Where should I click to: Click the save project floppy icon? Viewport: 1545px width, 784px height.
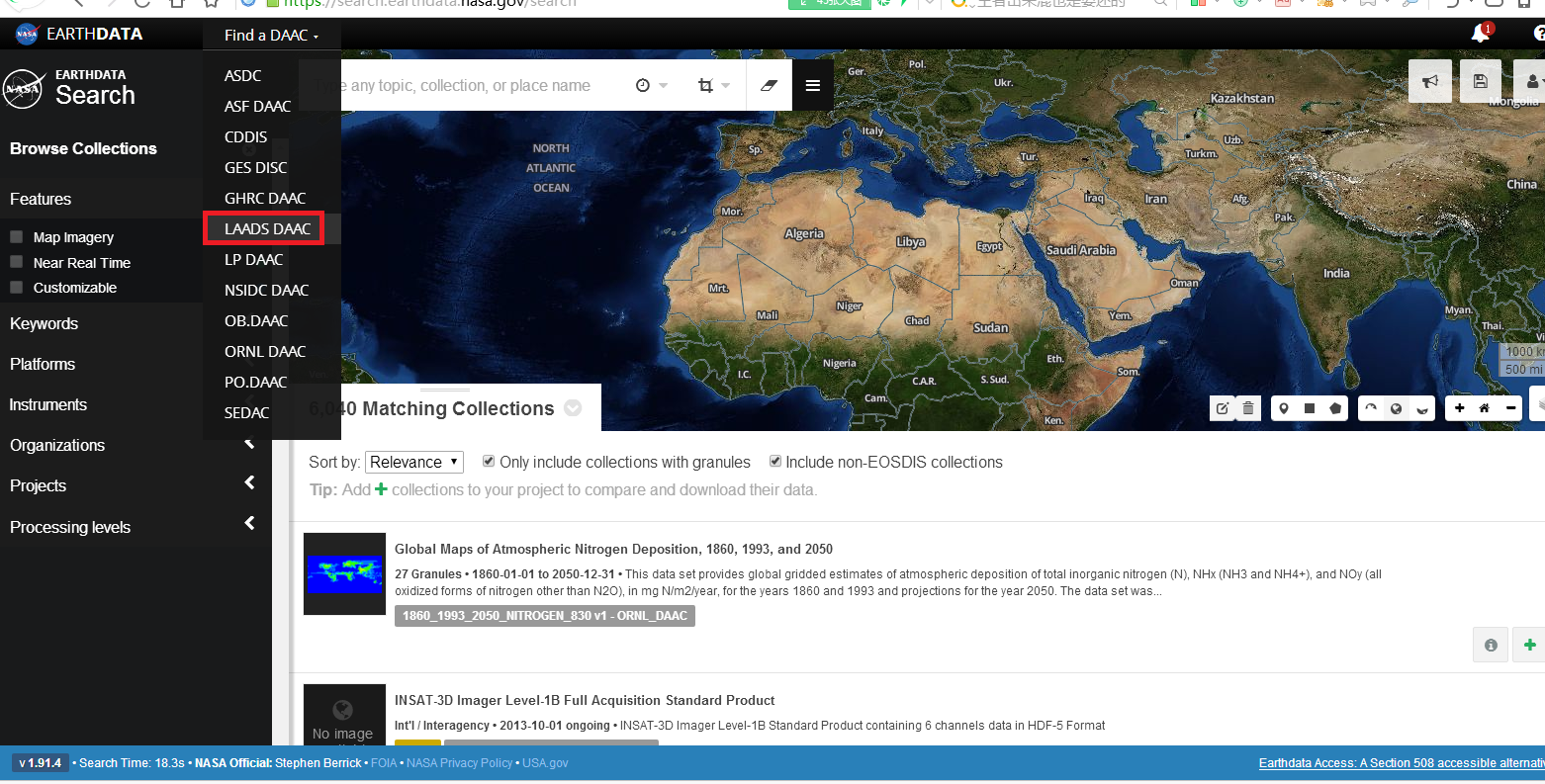click(x=1481, y=81)
